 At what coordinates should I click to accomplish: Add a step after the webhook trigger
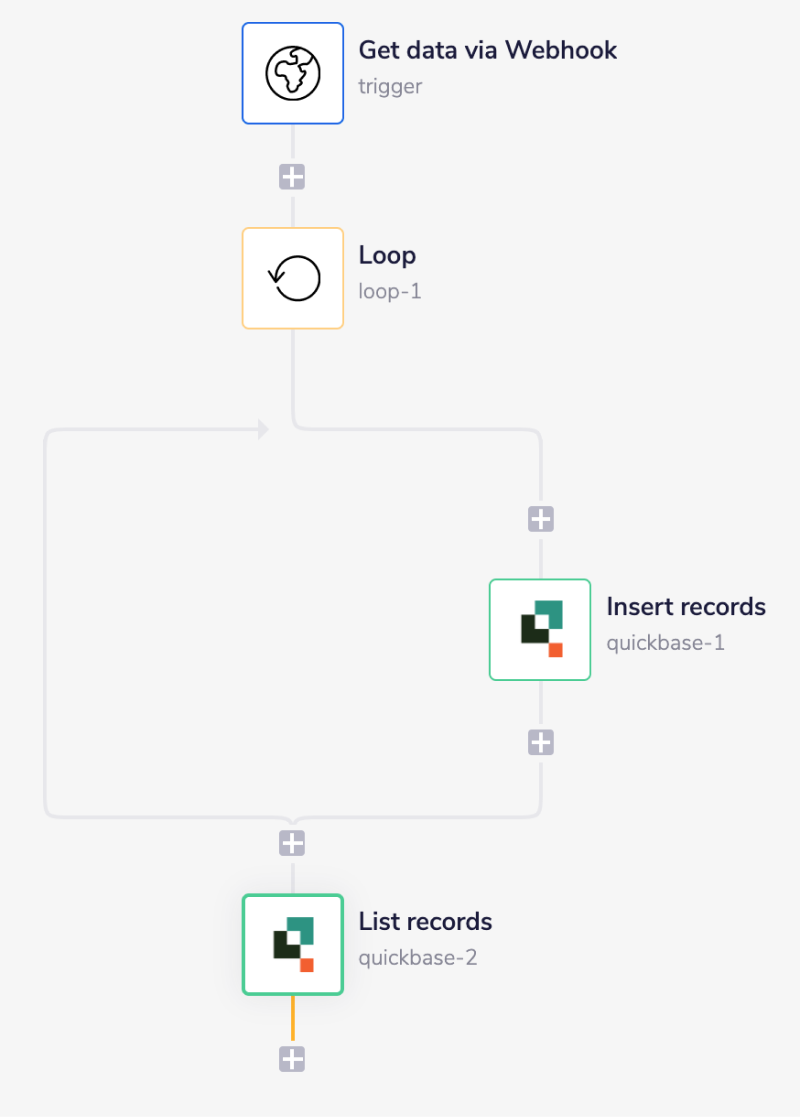[x=292, y=178]
